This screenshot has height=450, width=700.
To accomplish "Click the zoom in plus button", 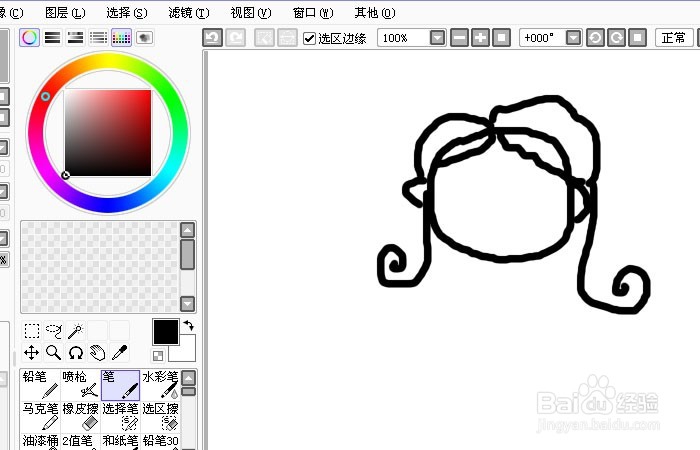I will (480, 38).
